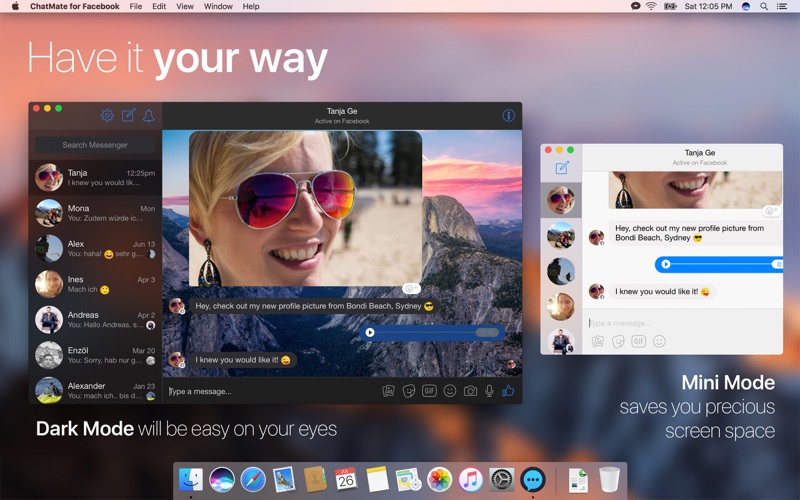Open the Window menu

[x=218, y=6]
